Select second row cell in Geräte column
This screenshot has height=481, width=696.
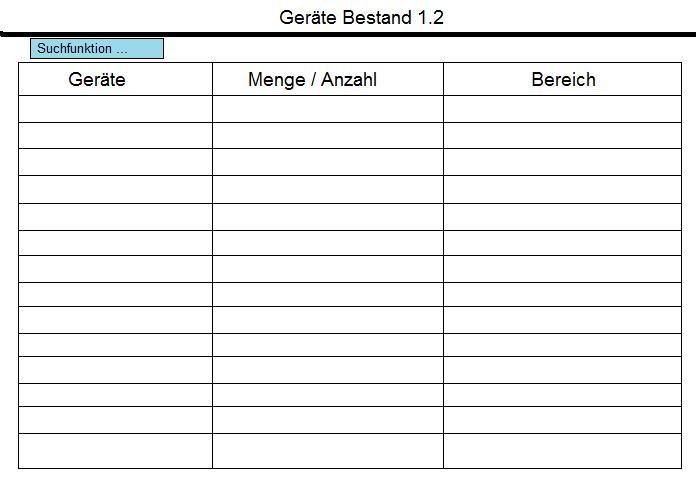tap(115, 135)
